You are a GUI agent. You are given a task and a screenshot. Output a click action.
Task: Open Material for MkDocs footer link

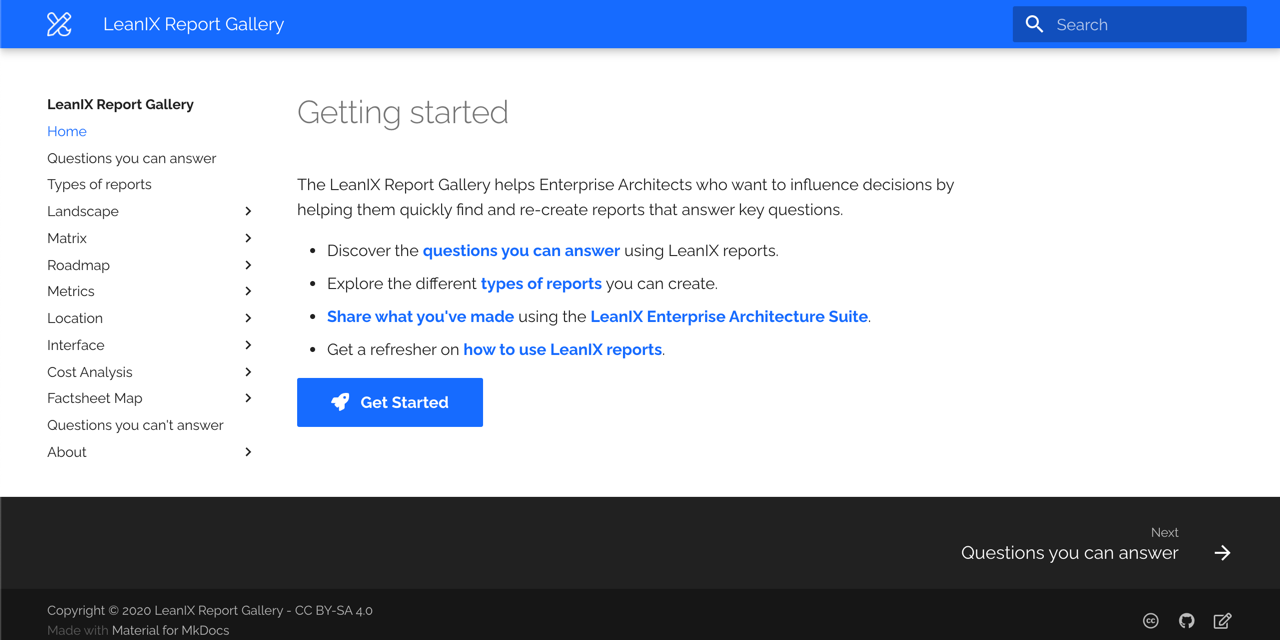pos(170,630)
